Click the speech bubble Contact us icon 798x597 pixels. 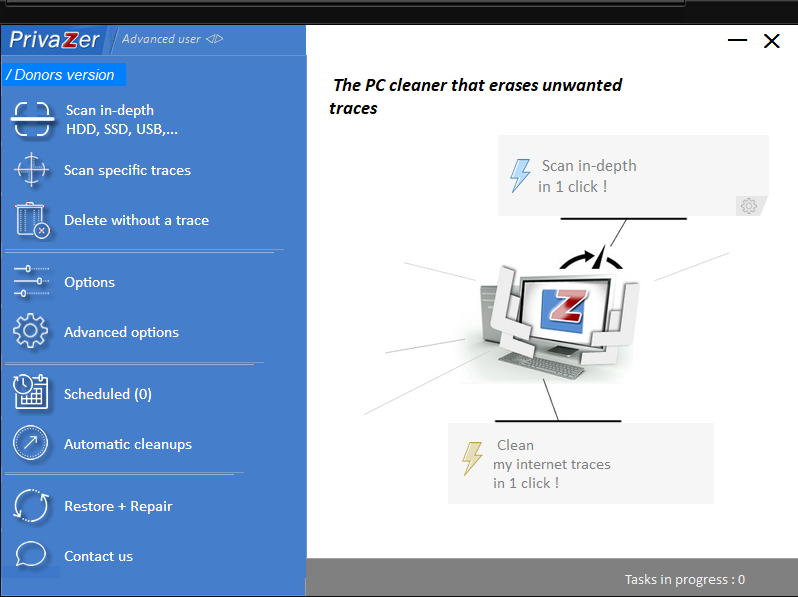click(x=31, y=554)
